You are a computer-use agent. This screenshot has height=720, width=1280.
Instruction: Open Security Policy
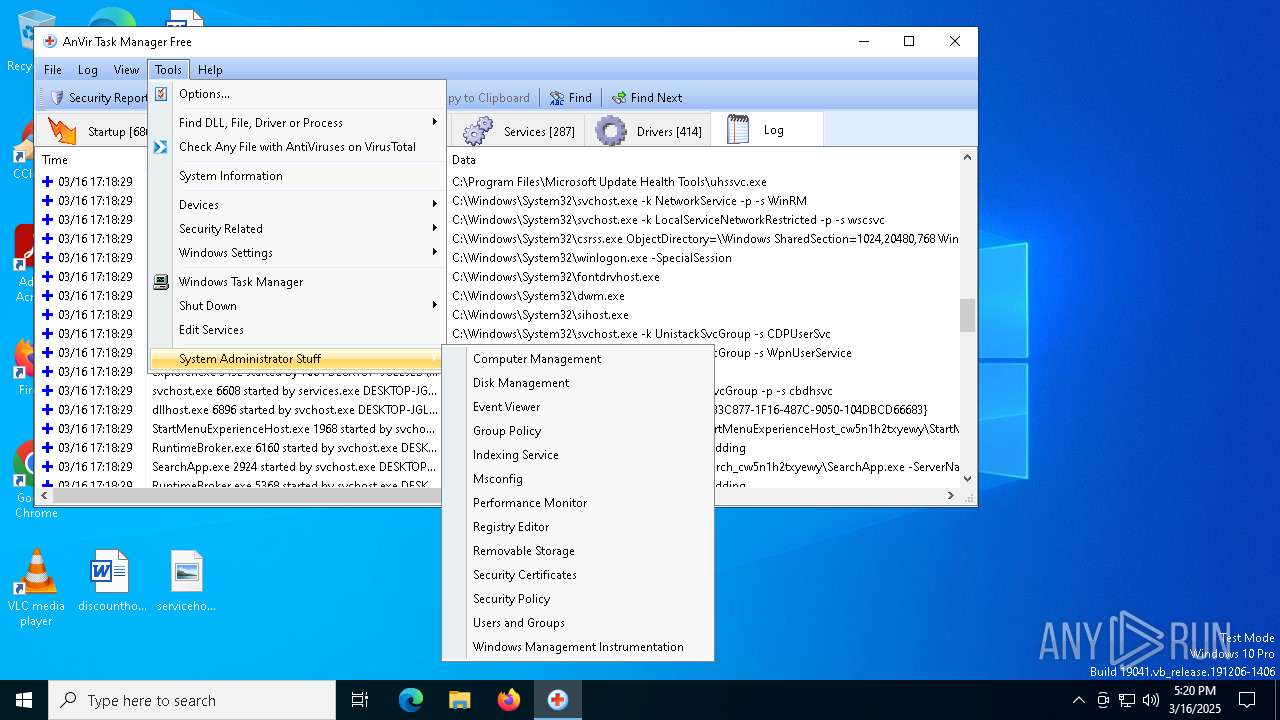[578, 599]
